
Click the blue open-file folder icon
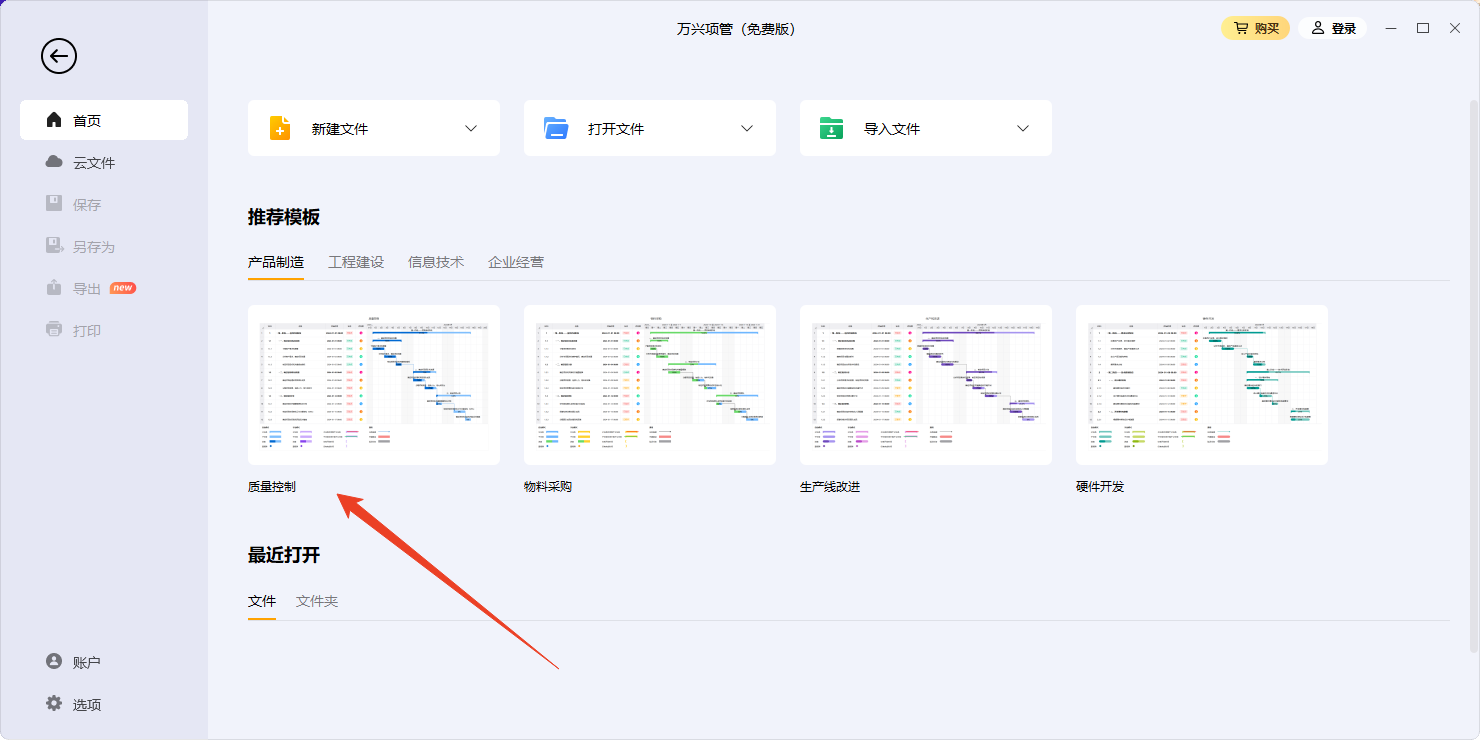[x=556, y=128]
